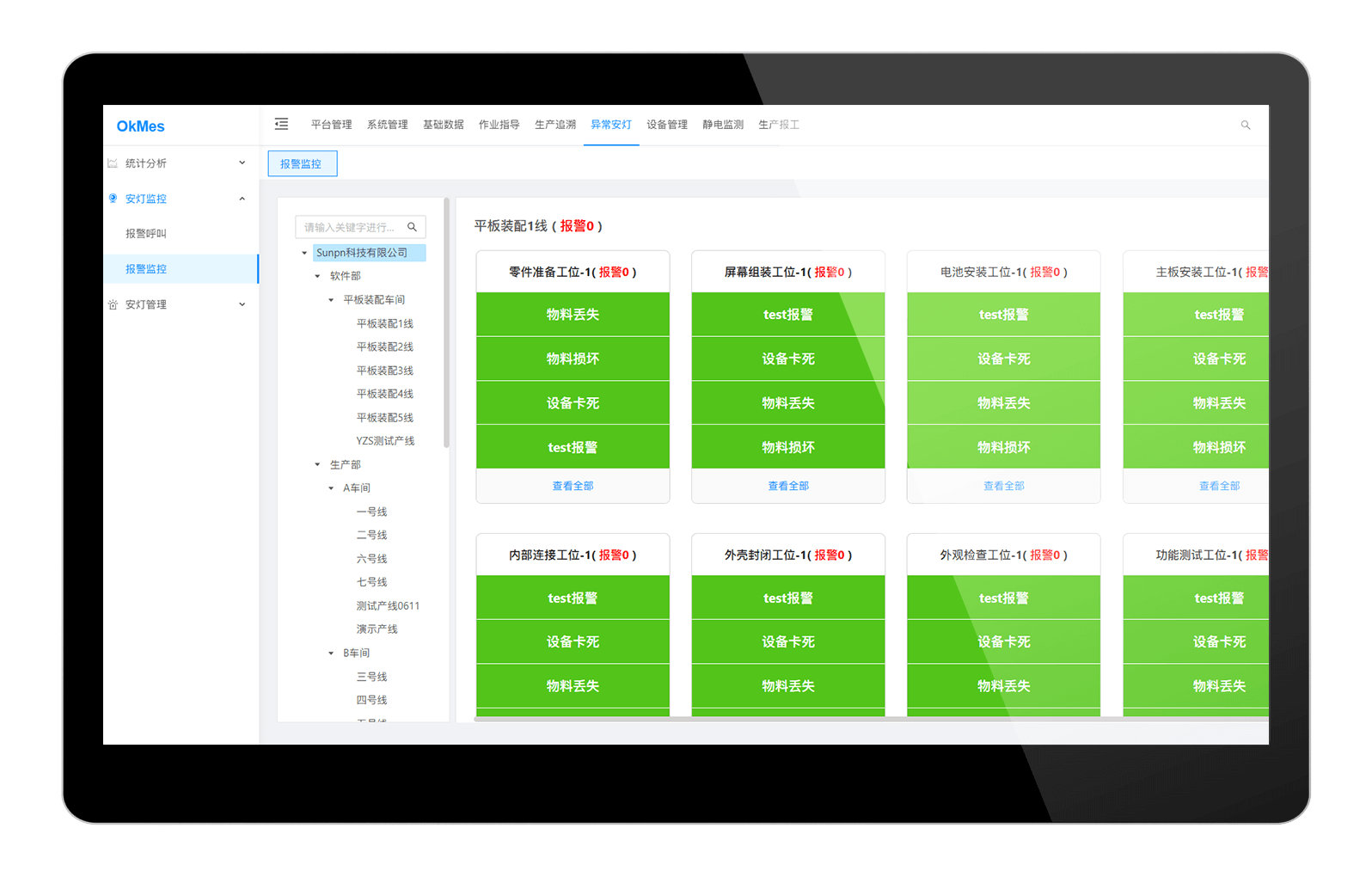Click 物料损坏 in 零件准备工位-1 card
1372x877 pixels.
pyautogui.click(x=573, y=359)
